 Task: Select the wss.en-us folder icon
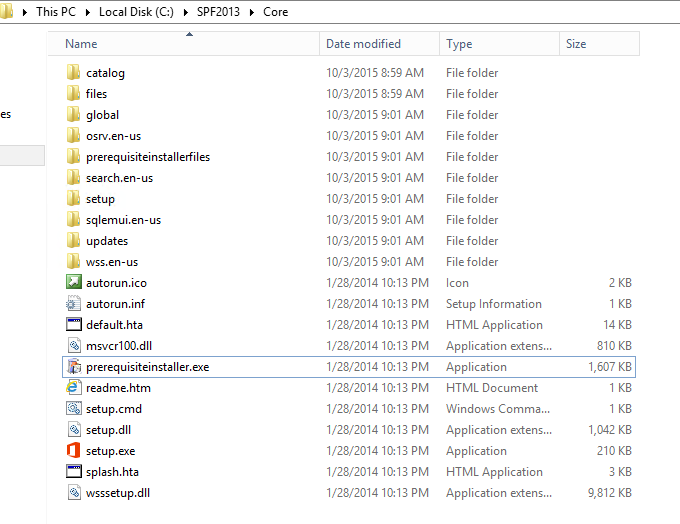click(73, 262)
